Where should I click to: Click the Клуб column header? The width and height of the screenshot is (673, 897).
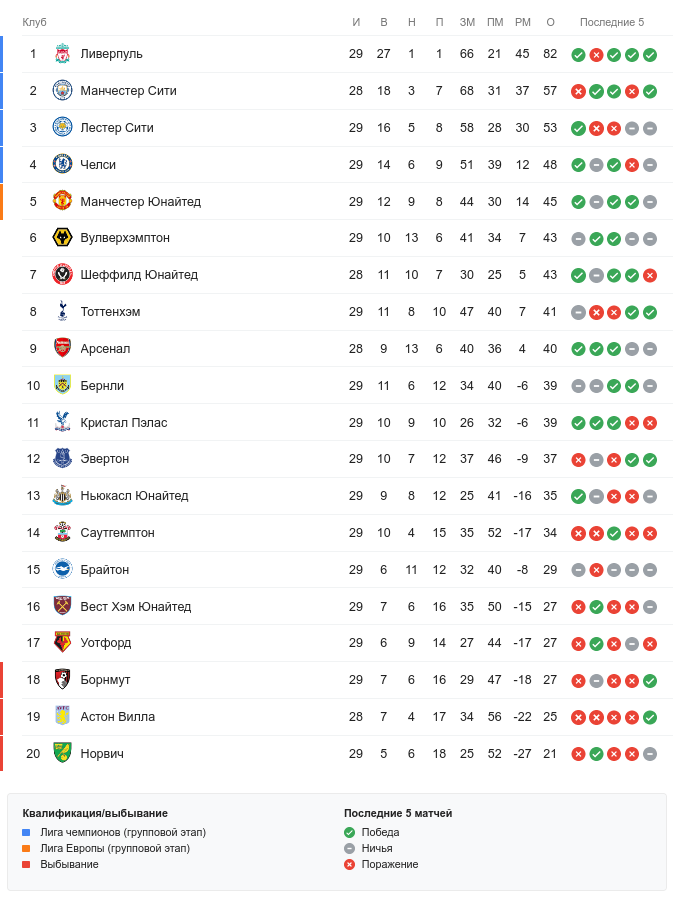pyautogui.click(x=35, y=22)
